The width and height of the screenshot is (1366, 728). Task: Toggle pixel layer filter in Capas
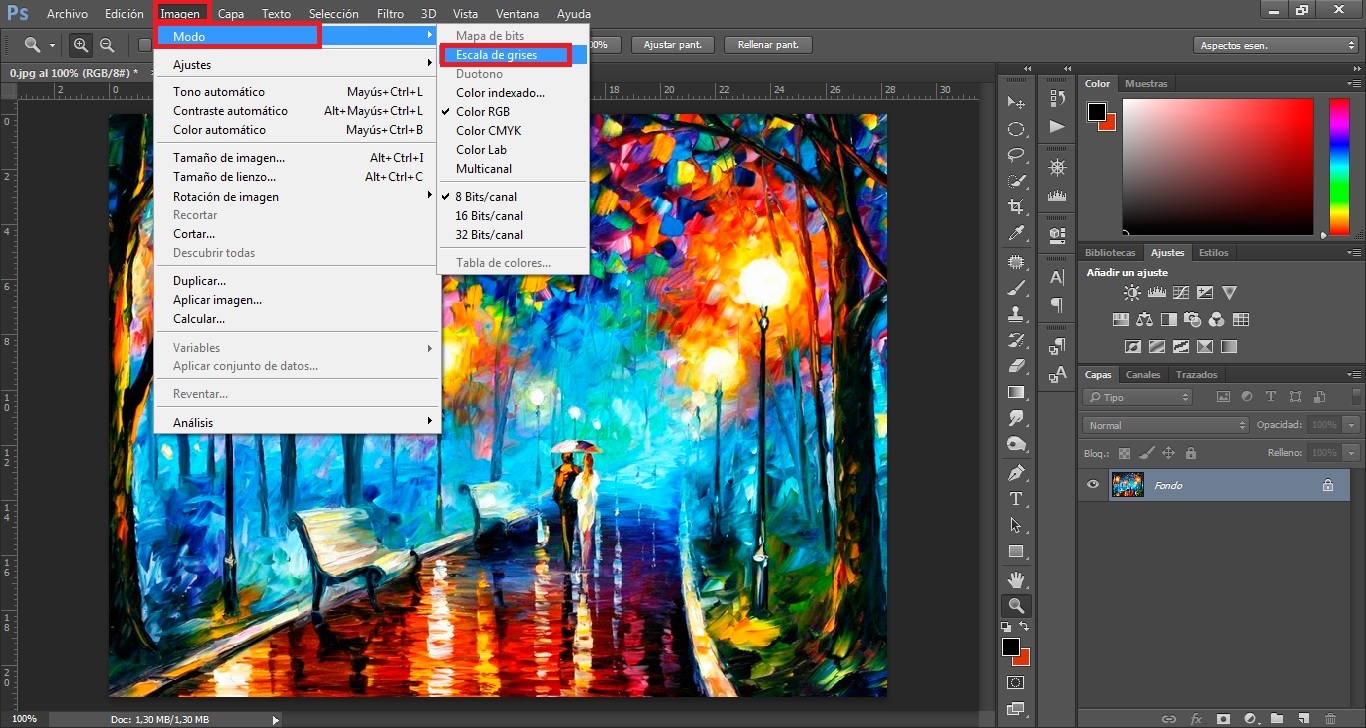1223,397
